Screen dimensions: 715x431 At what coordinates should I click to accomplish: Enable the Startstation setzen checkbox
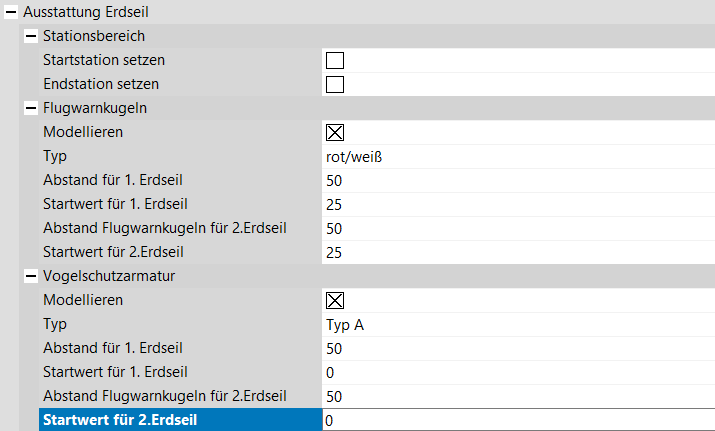[x=335, y=60]
